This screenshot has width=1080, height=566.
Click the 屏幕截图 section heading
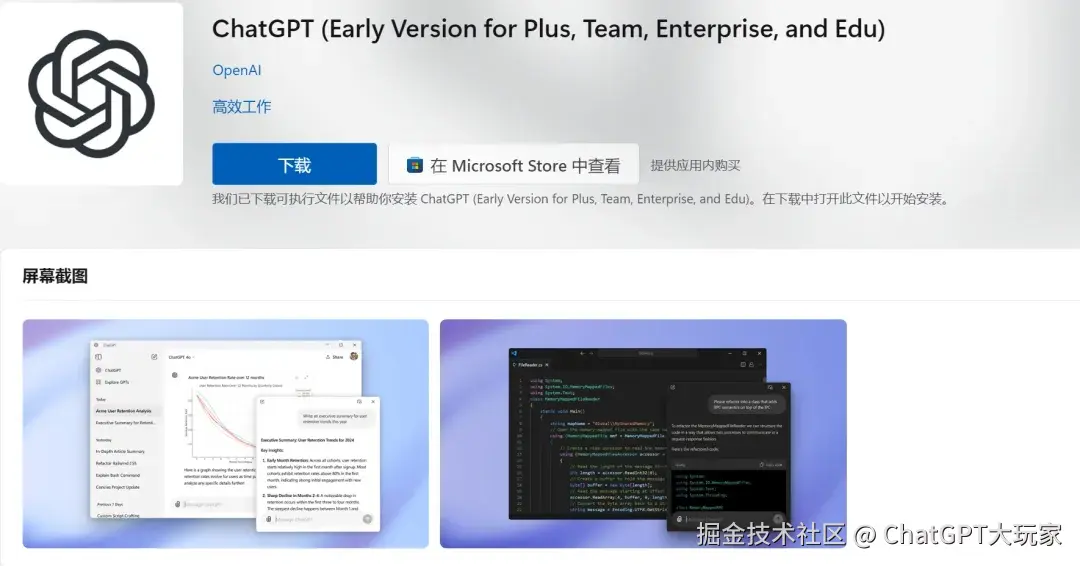[55, 276]
